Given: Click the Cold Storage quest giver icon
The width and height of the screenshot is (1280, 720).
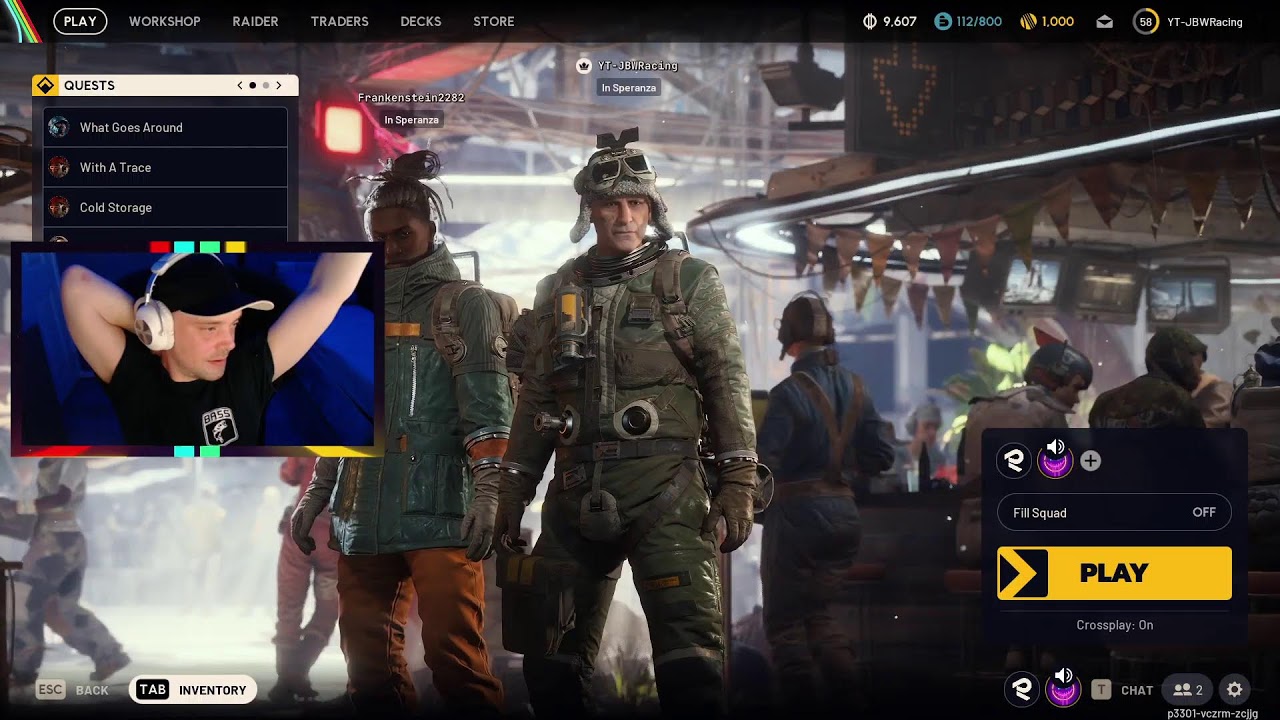Looking at the screenshot, I should pyautogui.click(x=59, y=207).
